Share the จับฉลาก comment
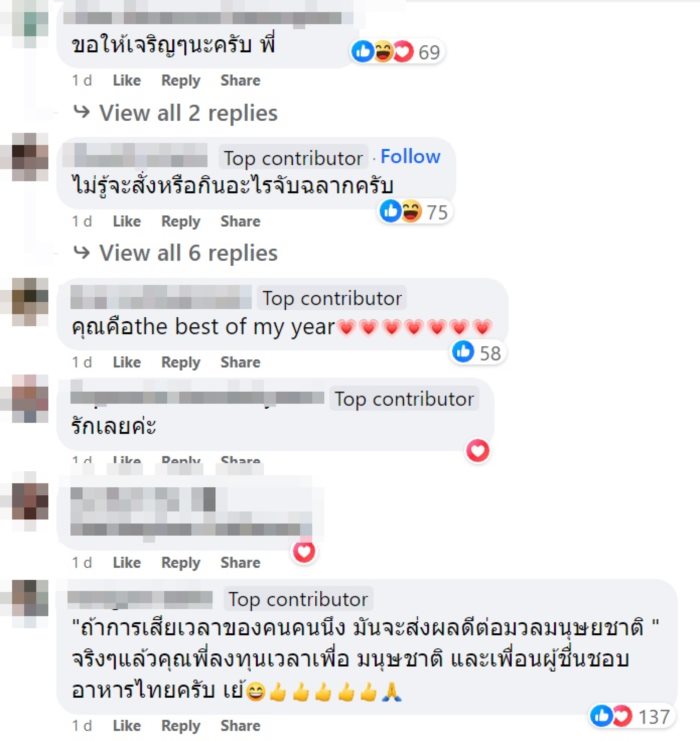This screenshot has width=700, height=741. pyautogui.click(x=240, y=221)
